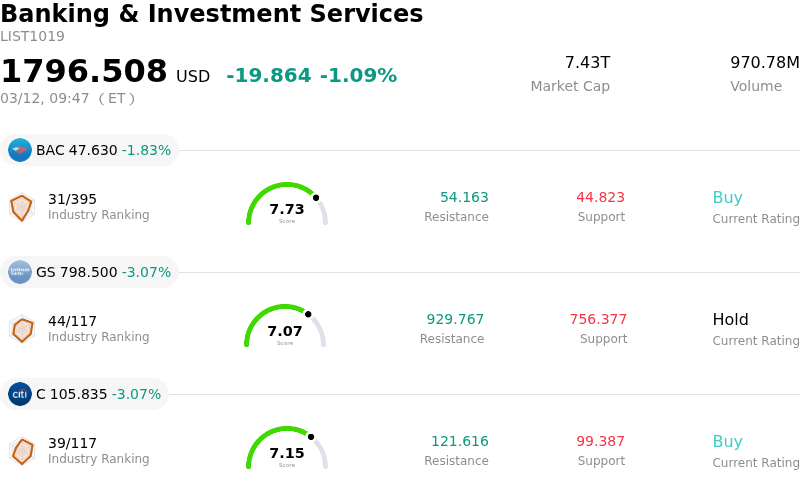Click Citi industry ranking radar icon
Viewport: 800px width, 488px height.
coord(21,451)
